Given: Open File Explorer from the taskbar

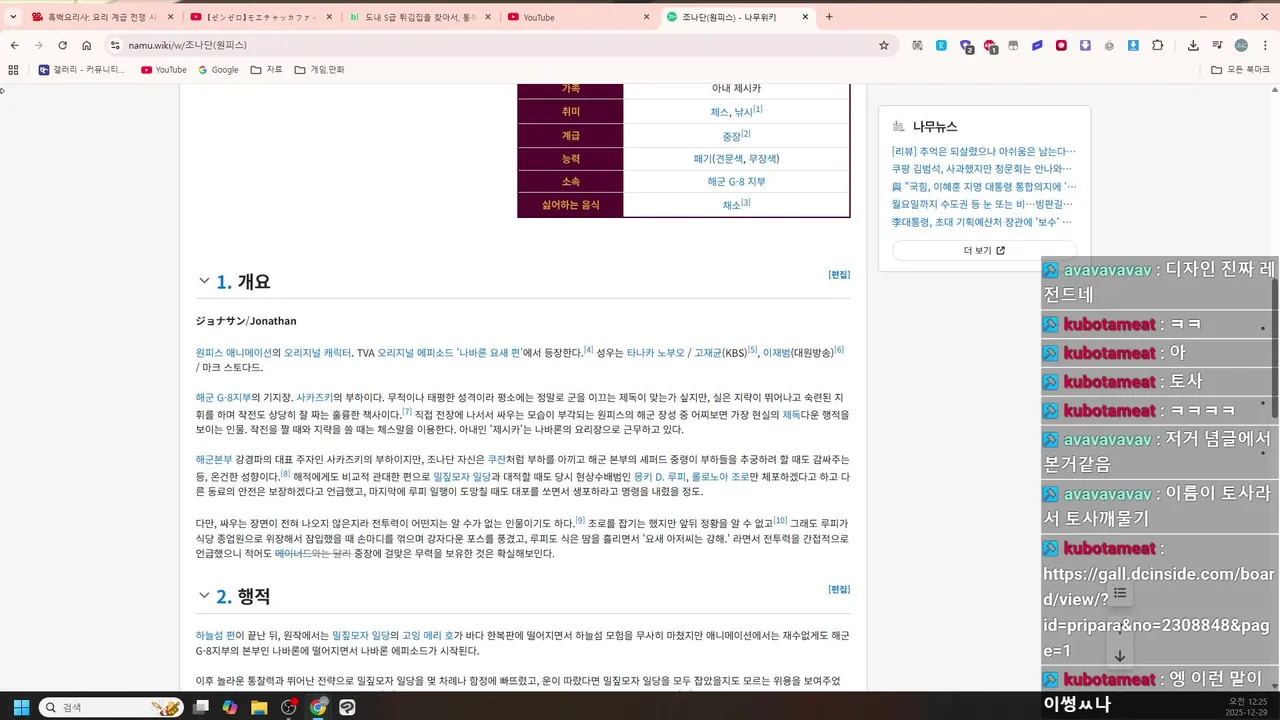Looking at the screenshot, I should (x=259, y=707).
